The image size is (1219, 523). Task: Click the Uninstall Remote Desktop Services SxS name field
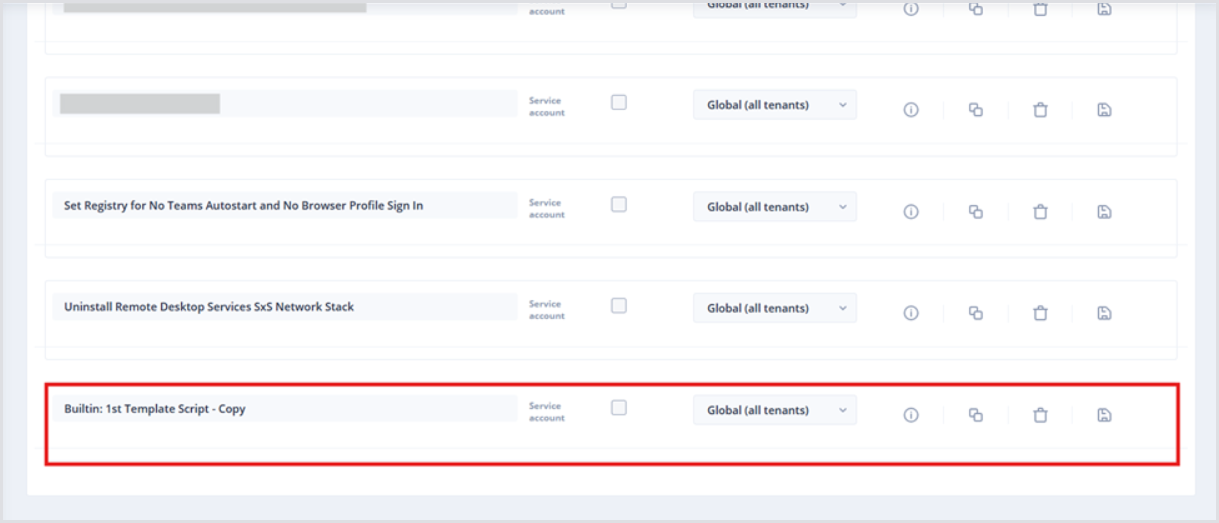(x=284, y=307)
